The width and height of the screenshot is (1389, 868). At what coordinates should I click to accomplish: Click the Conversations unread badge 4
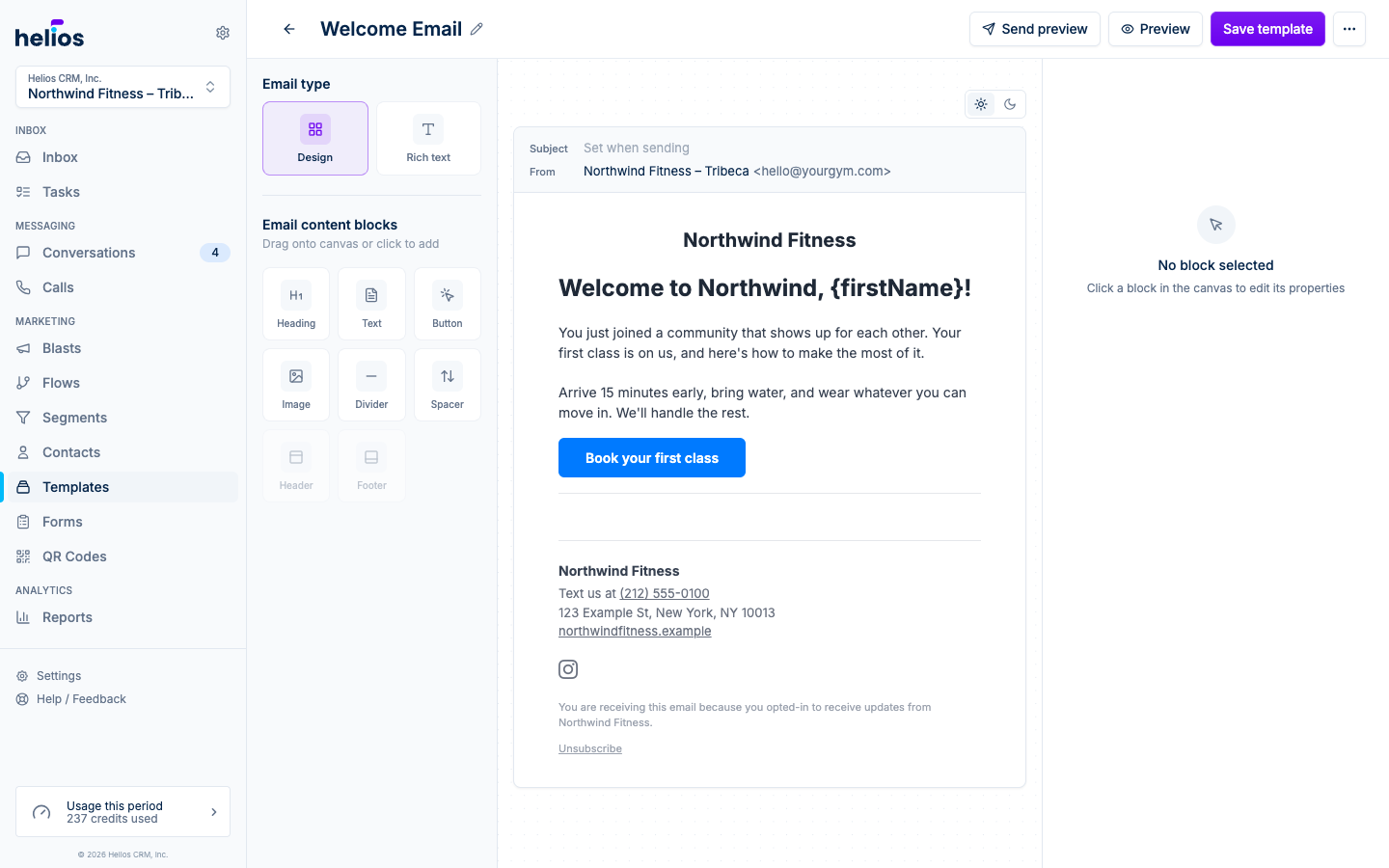(215, 253)
